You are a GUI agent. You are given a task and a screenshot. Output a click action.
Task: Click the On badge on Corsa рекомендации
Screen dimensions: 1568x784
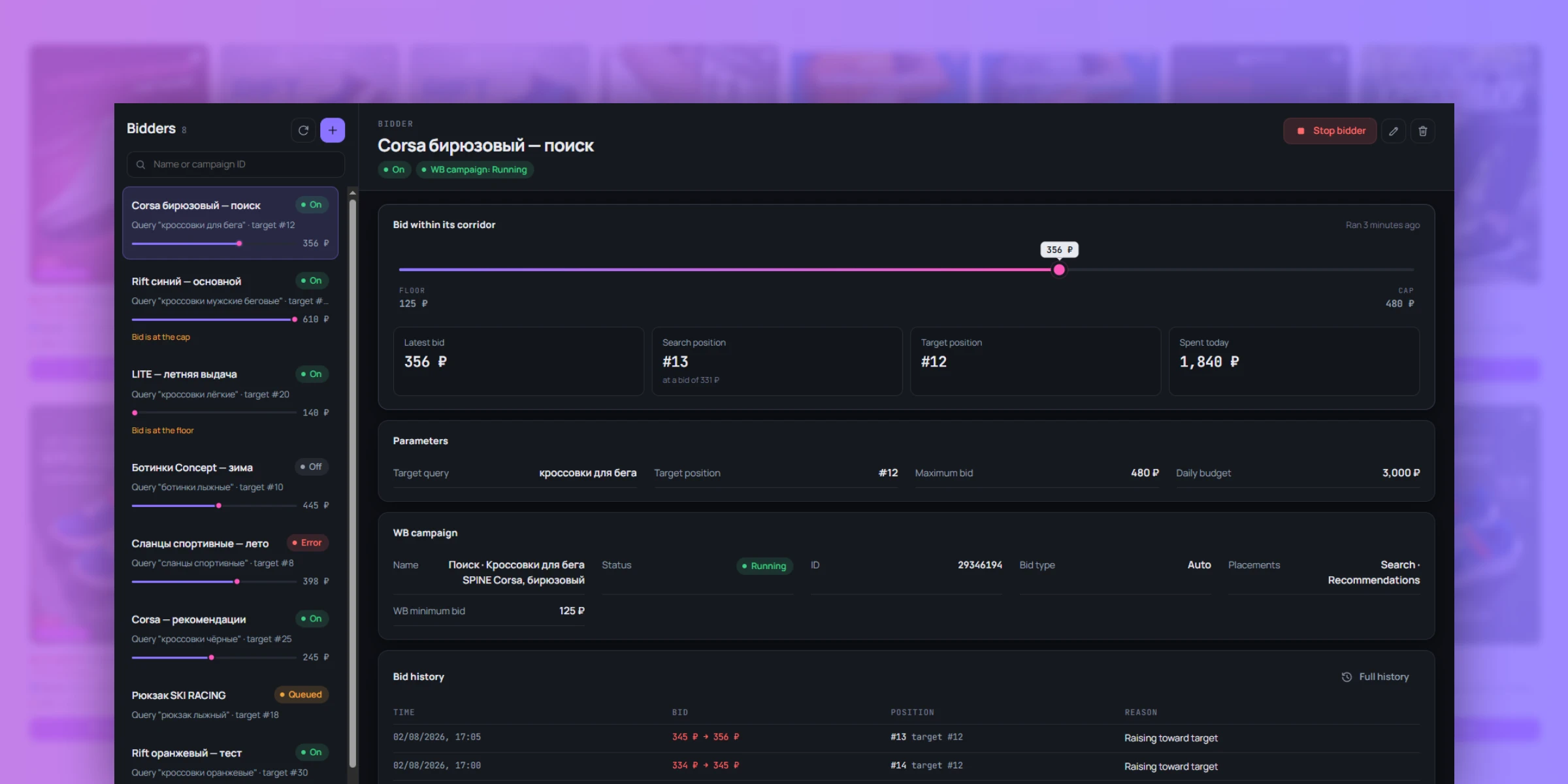pyautogui.click(x=312, y=618)
